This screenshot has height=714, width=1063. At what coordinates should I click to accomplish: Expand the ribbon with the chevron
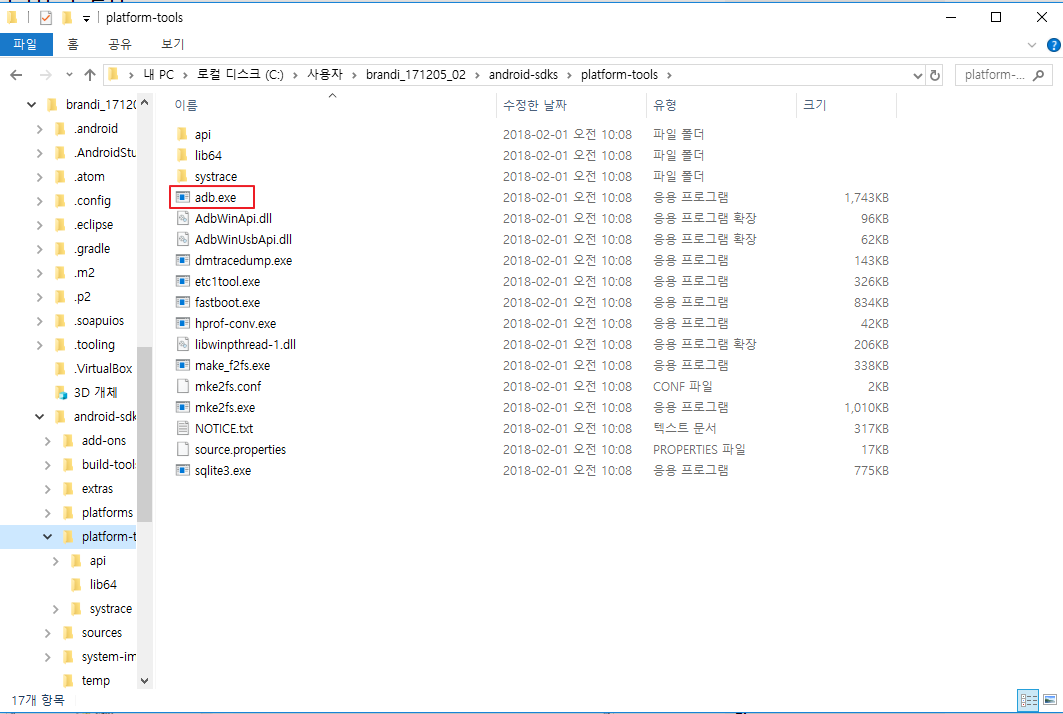[x=1033, y=45]
